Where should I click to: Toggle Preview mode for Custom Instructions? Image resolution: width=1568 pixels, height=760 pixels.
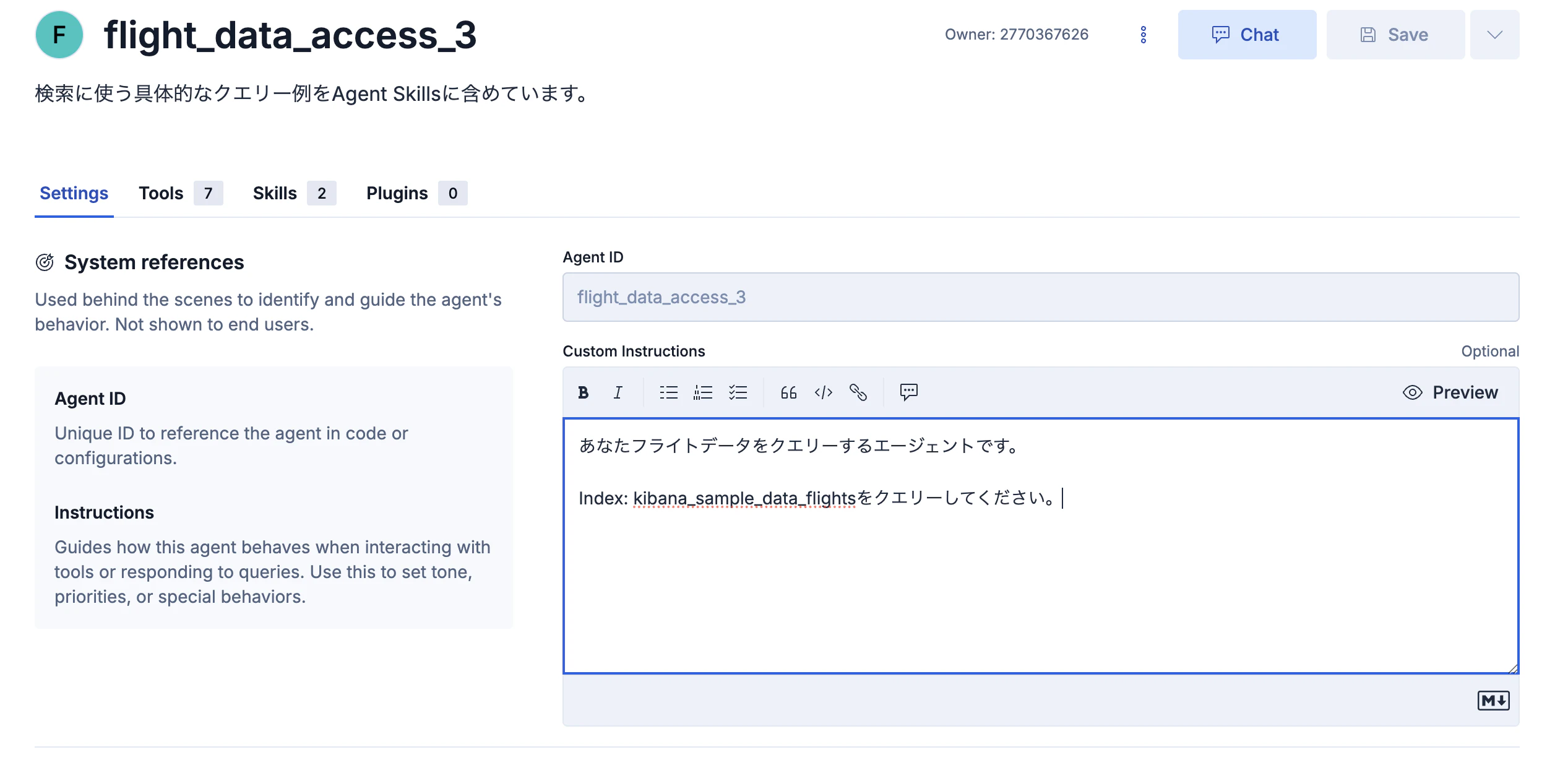pyautogui.click(x=1450, y=392)
